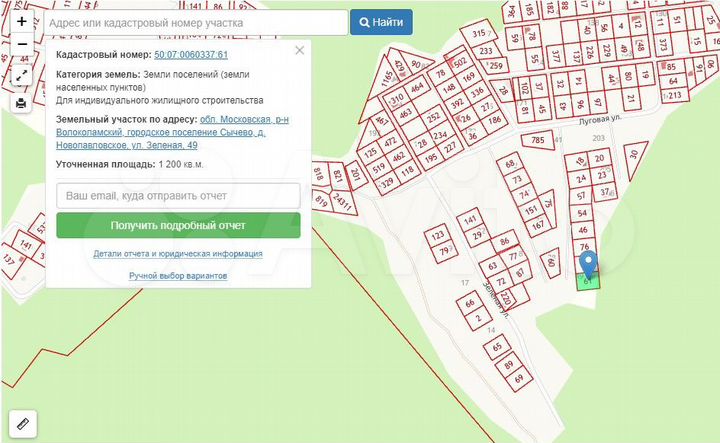Select parcel 464 on the map
720x443 pixels.
[416, 87]
